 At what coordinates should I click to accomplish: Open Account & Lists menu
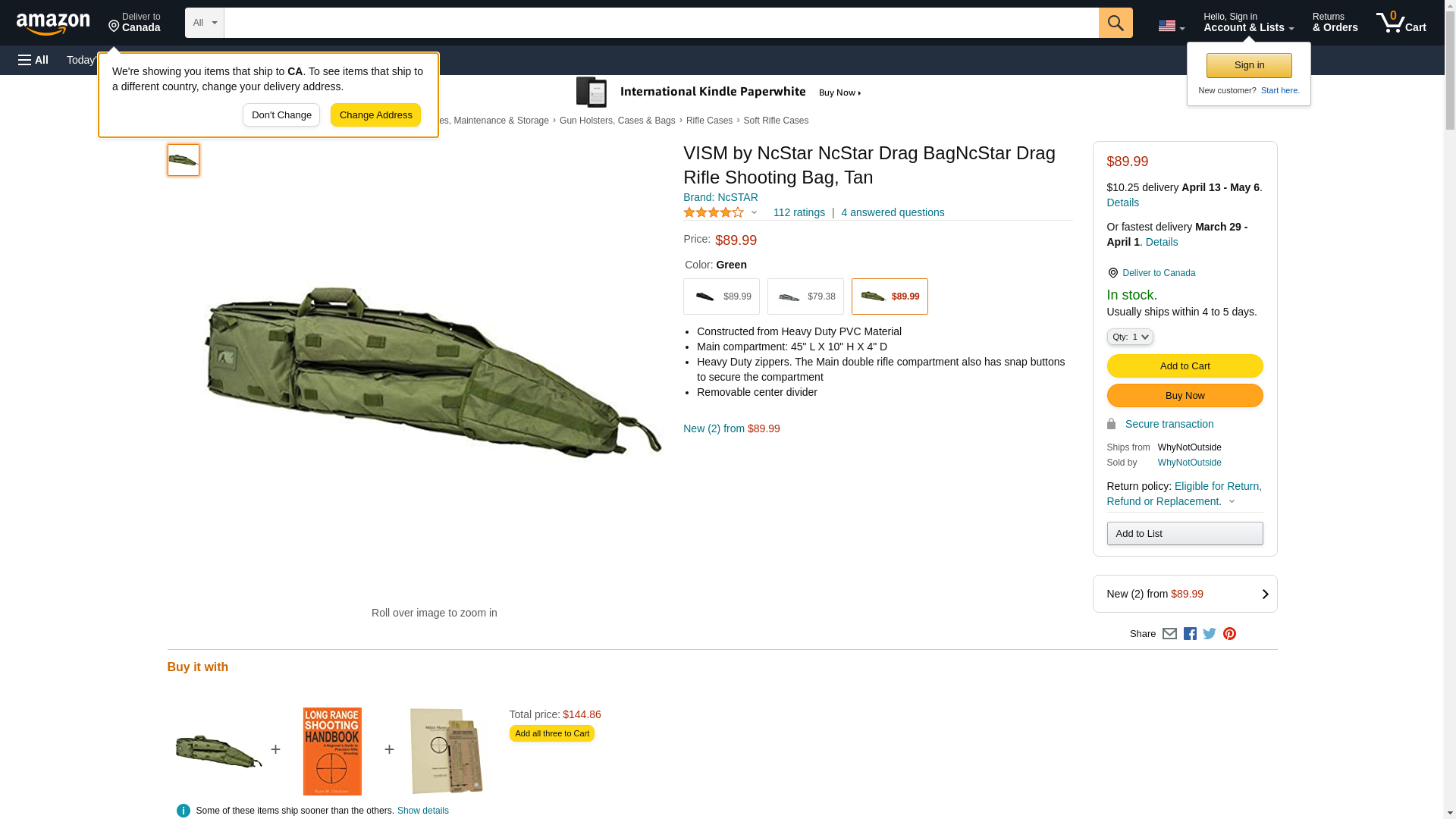[1248, 23]
